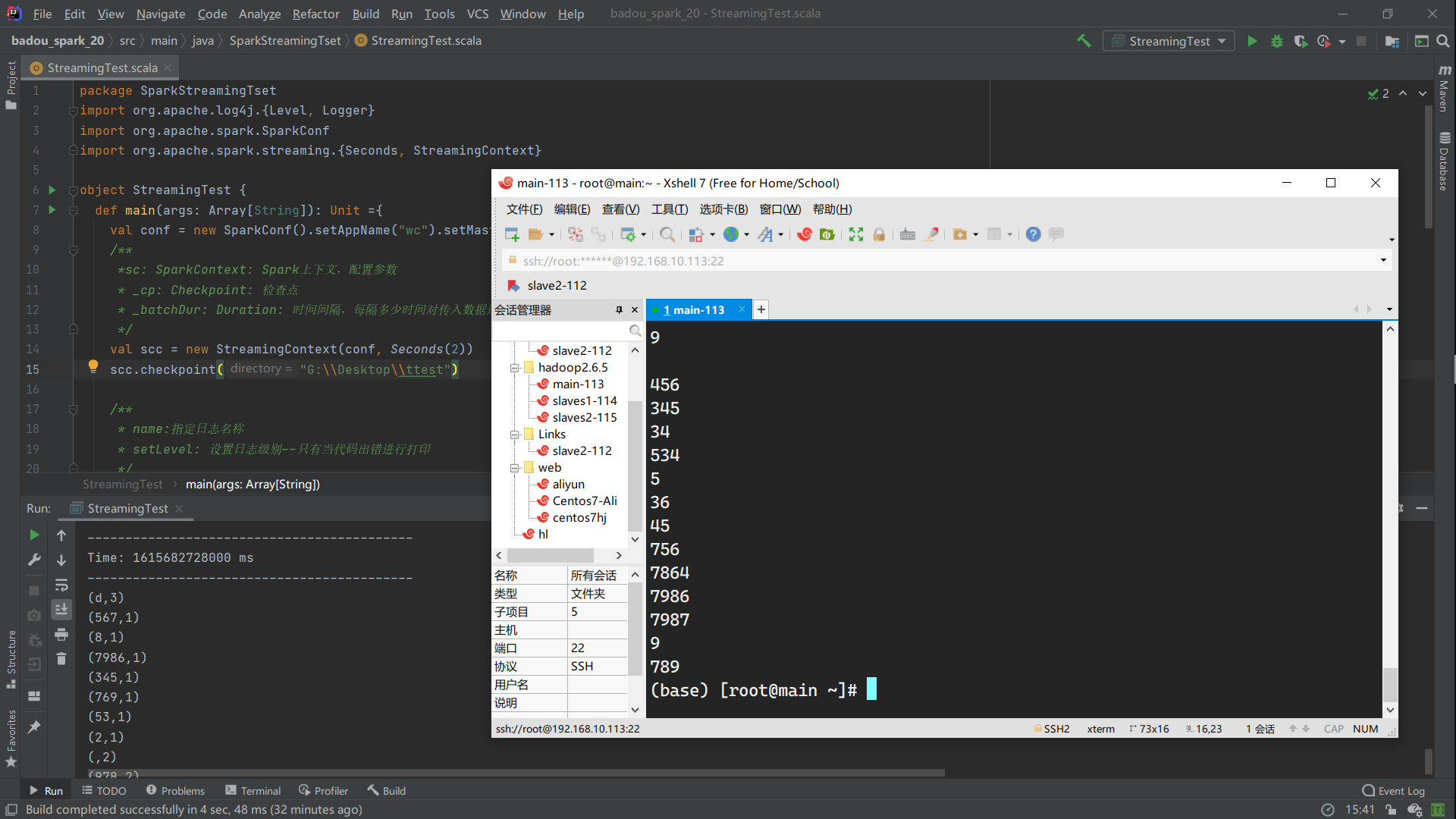
Task: Open the TODO tool window button
Action: 105,790
